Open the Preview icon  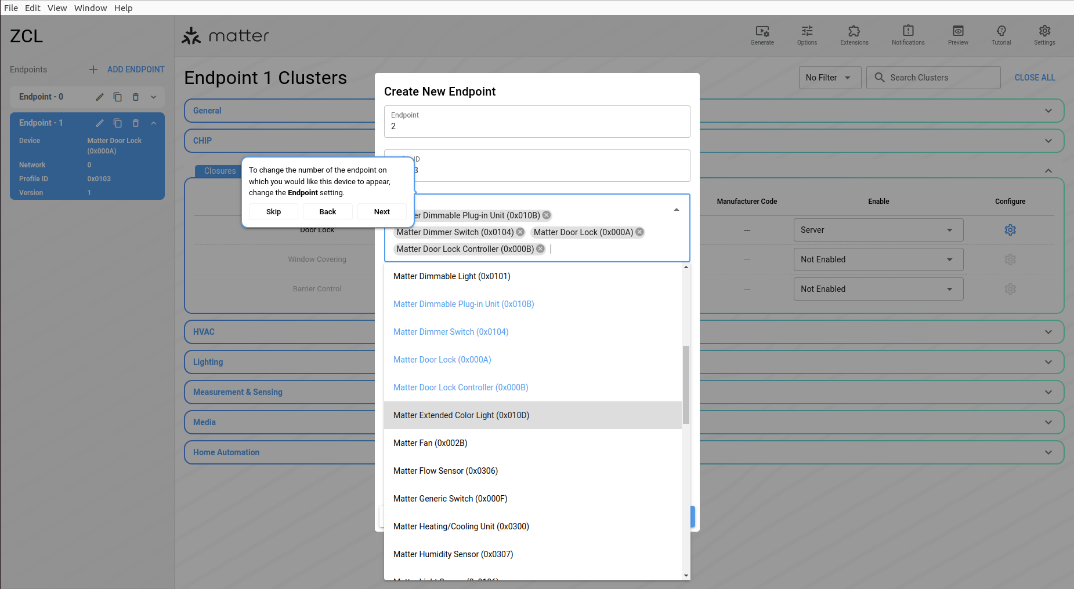pos(957,33)
